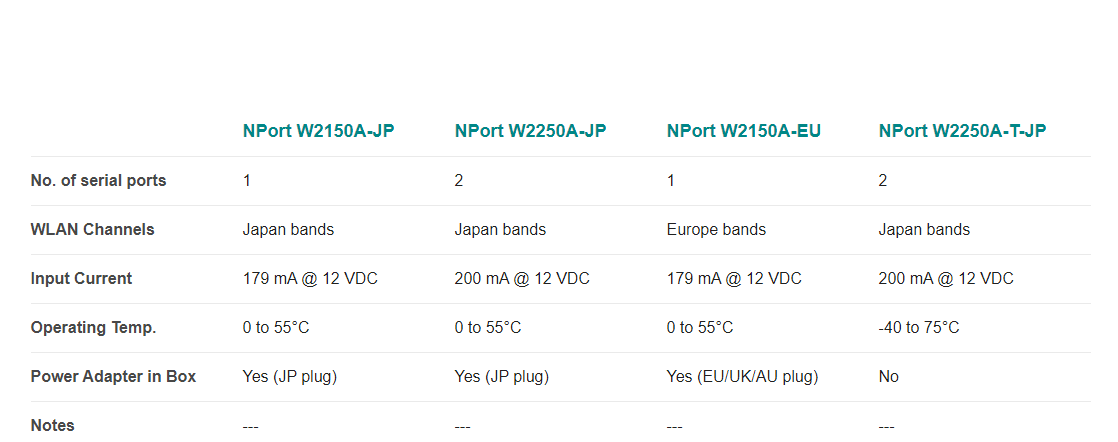Click '179 mA @ 12 VDC' under W2150A-JP
The image size is (1118, 442).
310,278
